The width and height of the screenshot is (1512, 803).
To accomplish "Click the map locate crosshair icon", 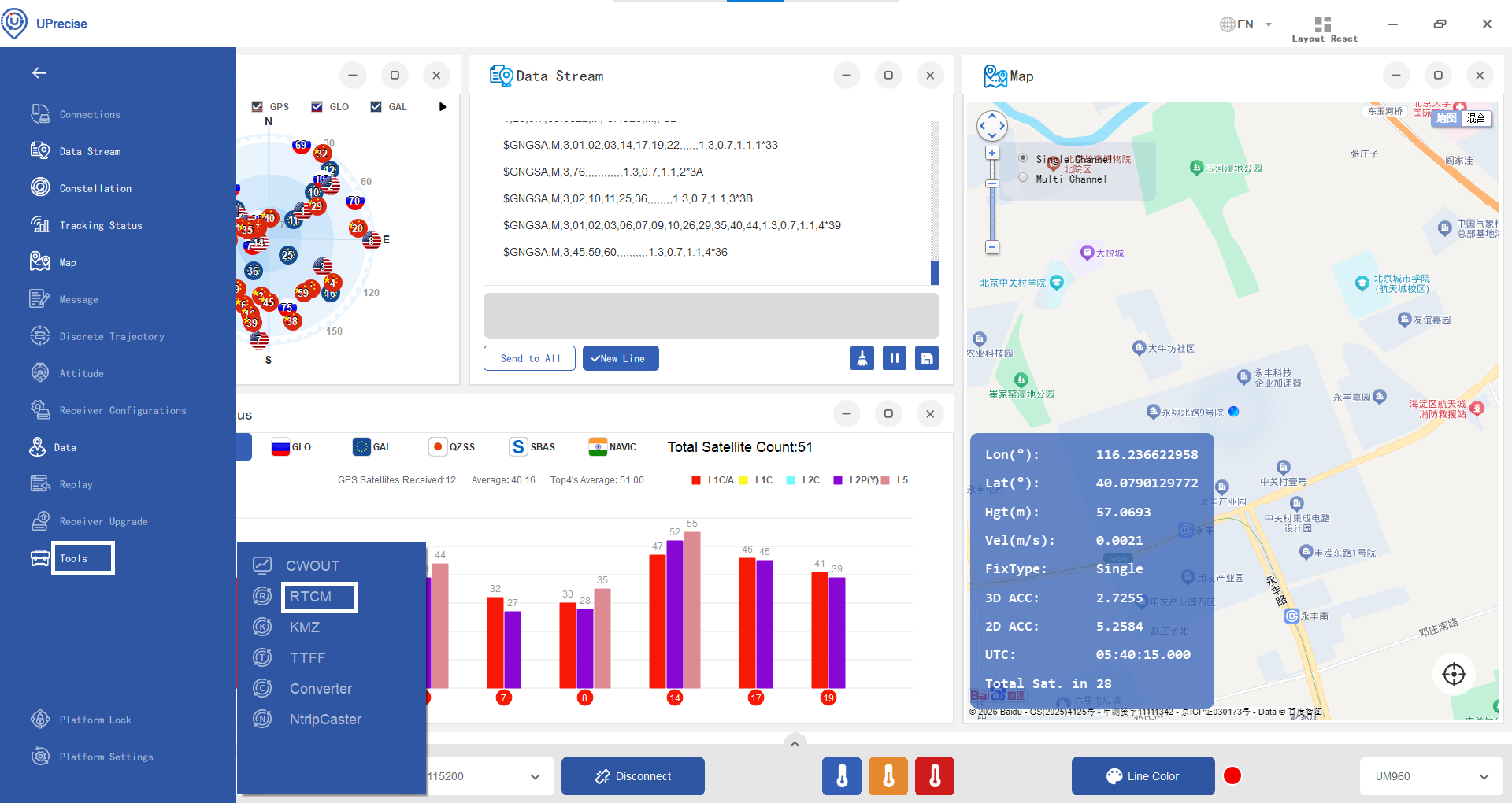I will coord(1453,674).
